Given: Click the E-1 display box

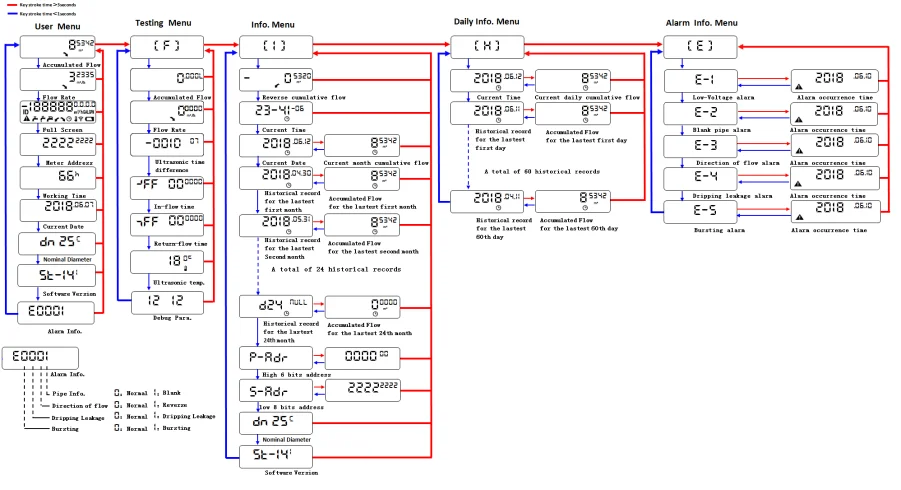Looking at the screenshot, I should [700, 81].
